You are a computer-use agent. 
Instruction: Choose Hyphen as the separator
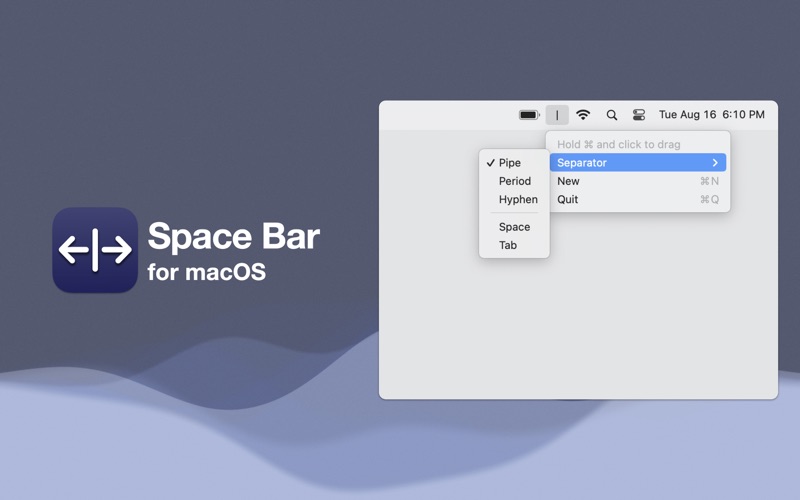514,199
